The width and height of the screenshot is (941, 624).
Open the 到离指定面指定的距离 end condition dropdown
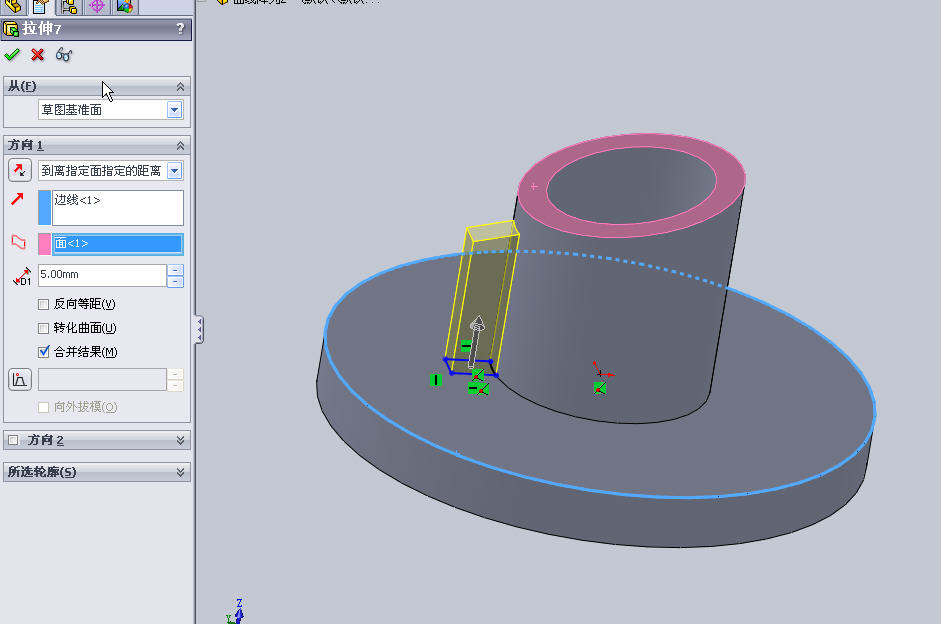pyautogui.click(x=174, y=171)
